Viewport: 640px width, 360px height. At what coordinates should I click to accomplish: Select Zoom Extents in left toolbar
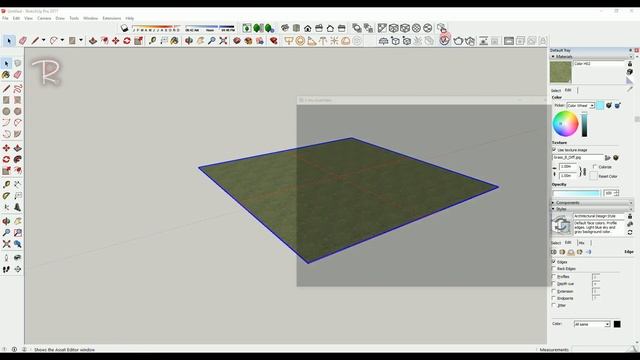pyautogui.click(x=6, y=244)
